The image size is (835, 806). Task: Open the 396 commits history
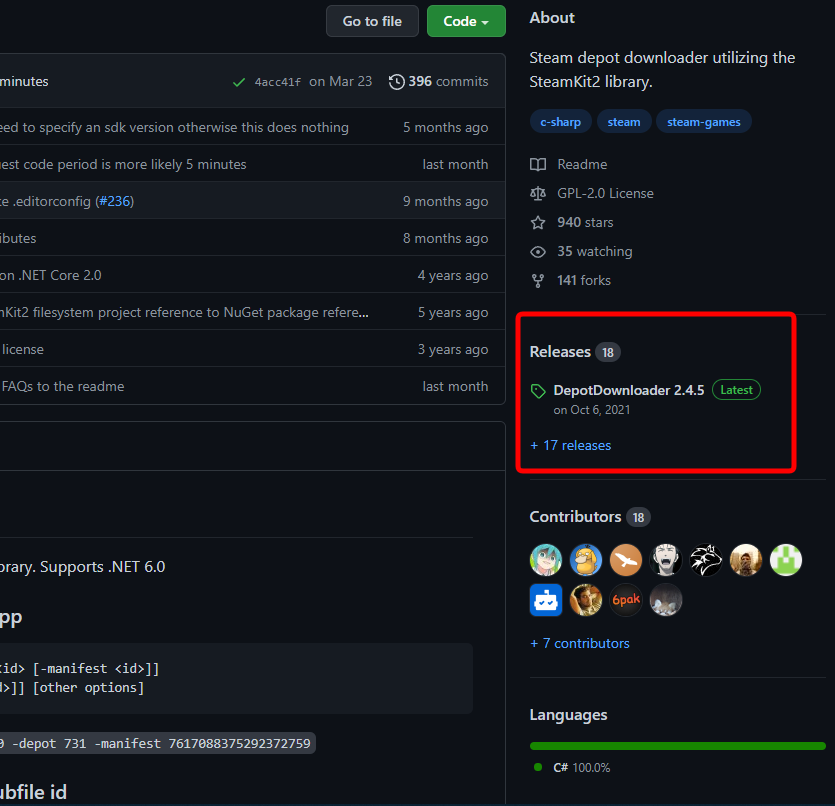coord(438,82)
